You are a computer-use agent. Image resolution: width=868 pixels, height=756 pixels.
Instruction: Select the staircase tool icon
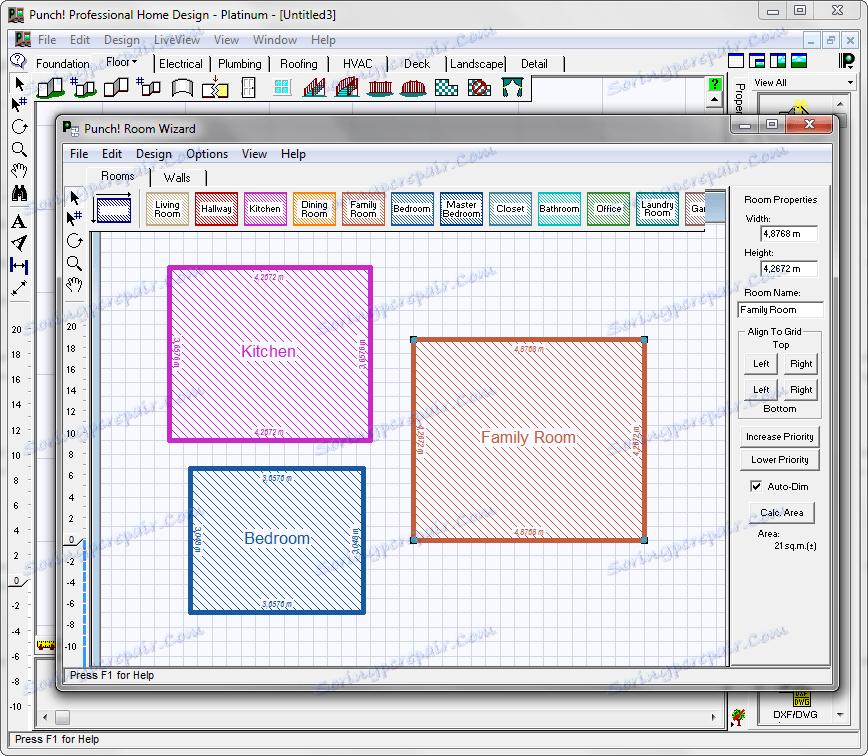(x=314, y=87)
